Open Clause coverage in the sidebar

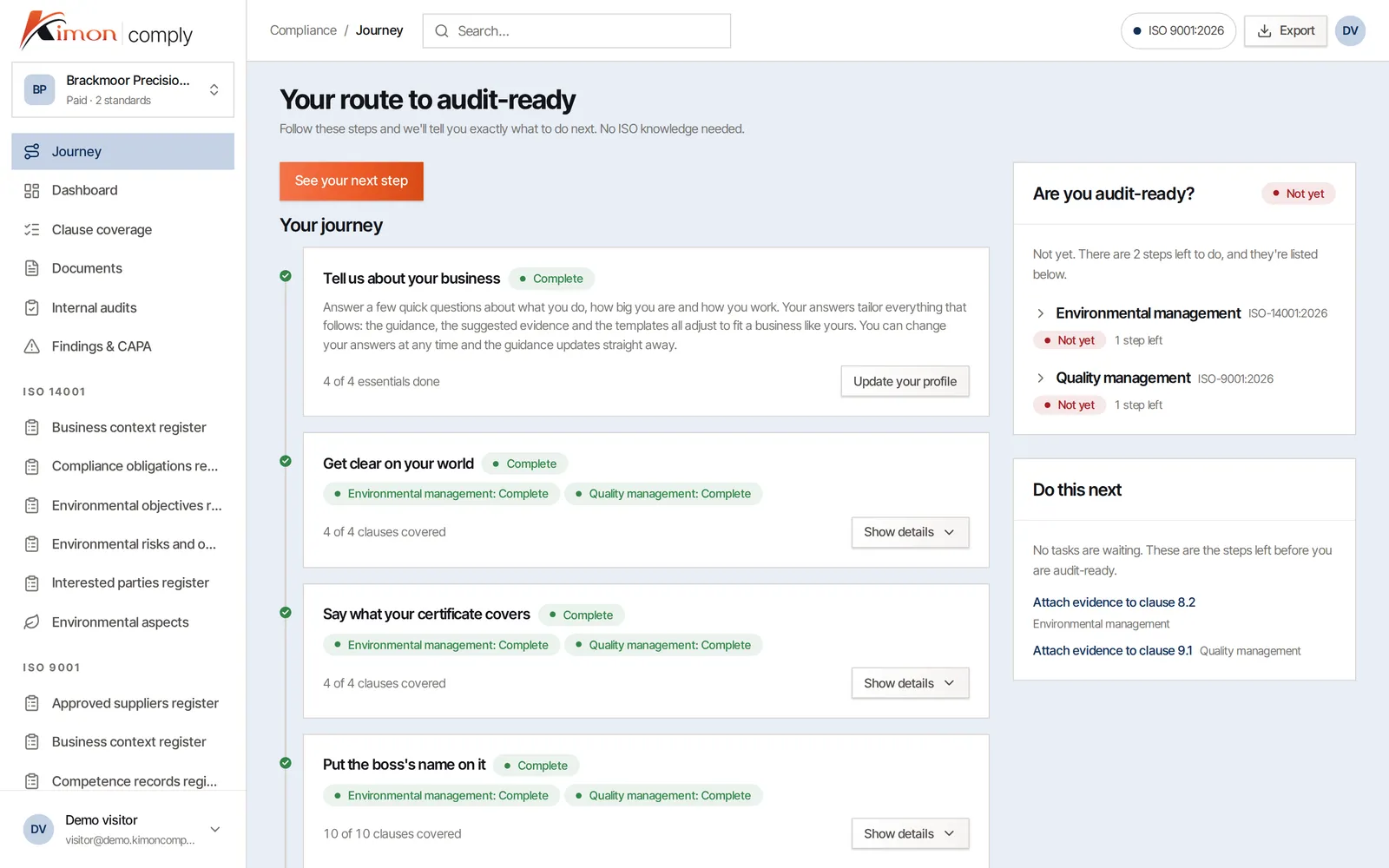[x=122, y=229]
